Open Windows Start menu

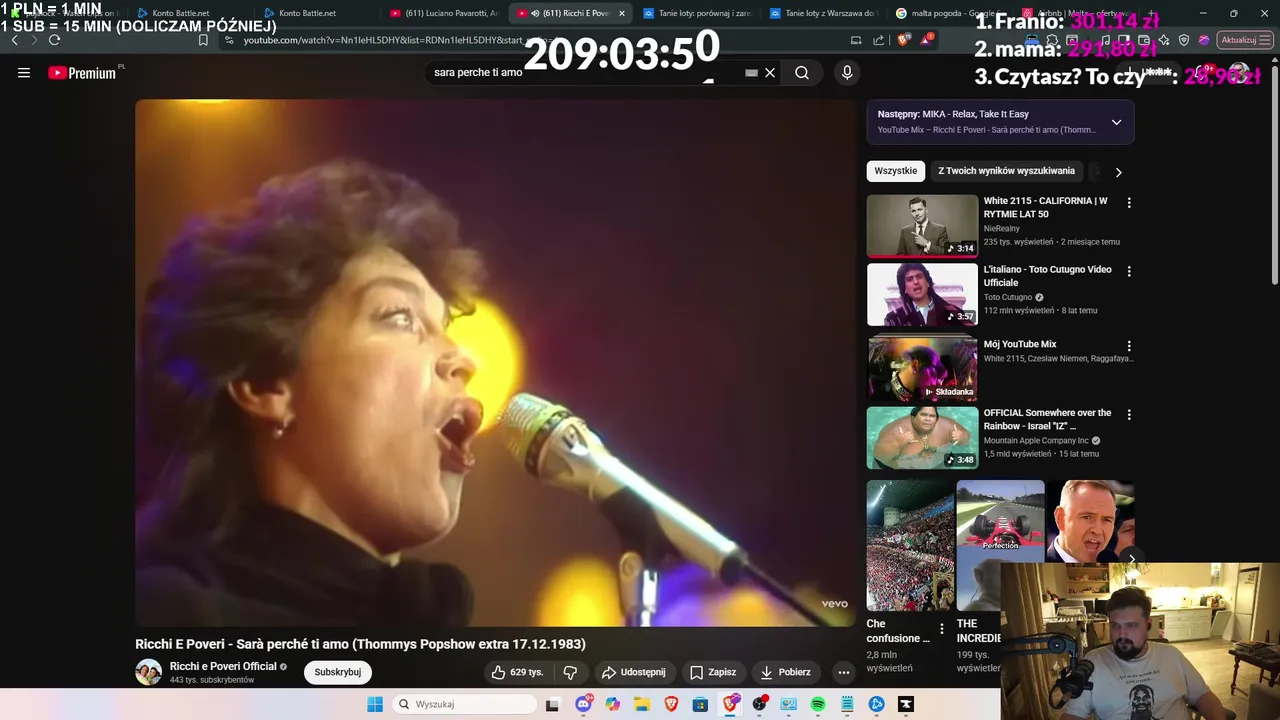coord(375,704)
